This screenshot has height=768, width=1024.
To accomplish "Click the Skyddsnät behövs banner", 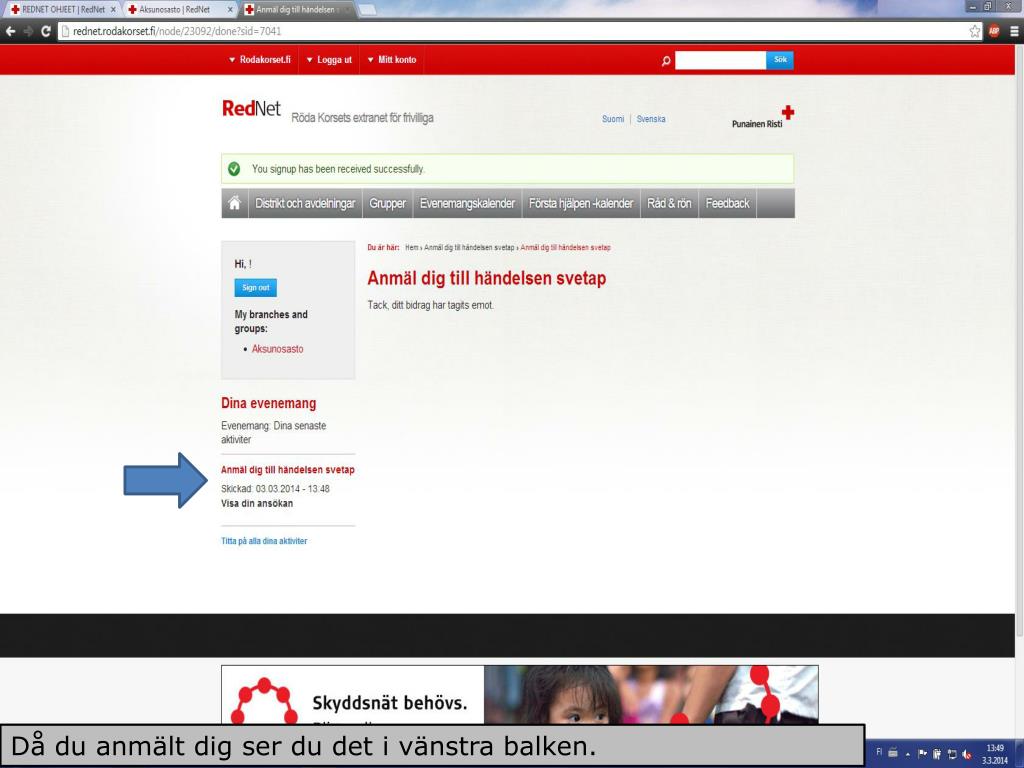I will click(x=519, y=695).
